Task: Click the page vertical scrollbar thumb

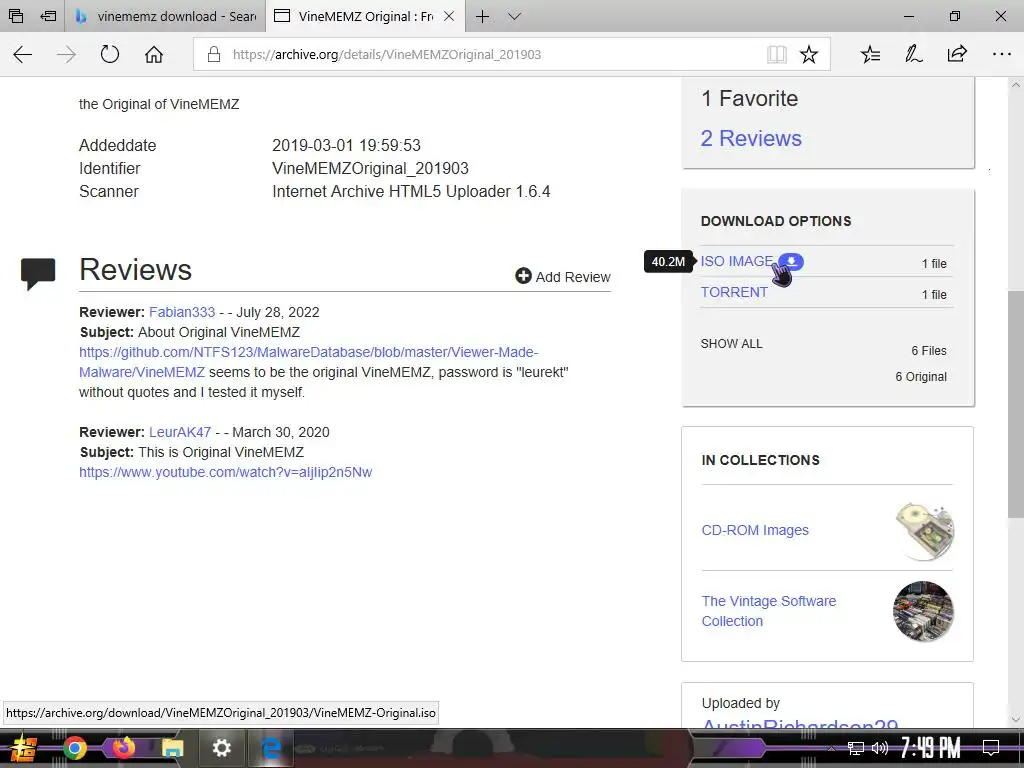Action: pyautogui.click(x=1016, y=404)
